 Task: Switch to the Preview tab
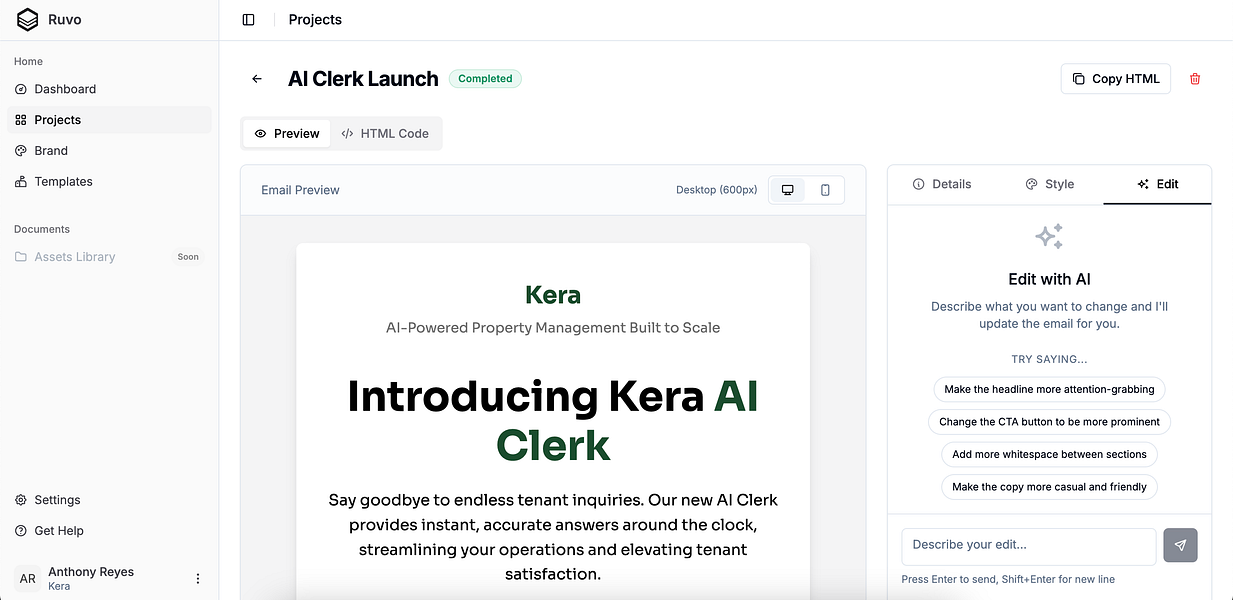(287, 133)
